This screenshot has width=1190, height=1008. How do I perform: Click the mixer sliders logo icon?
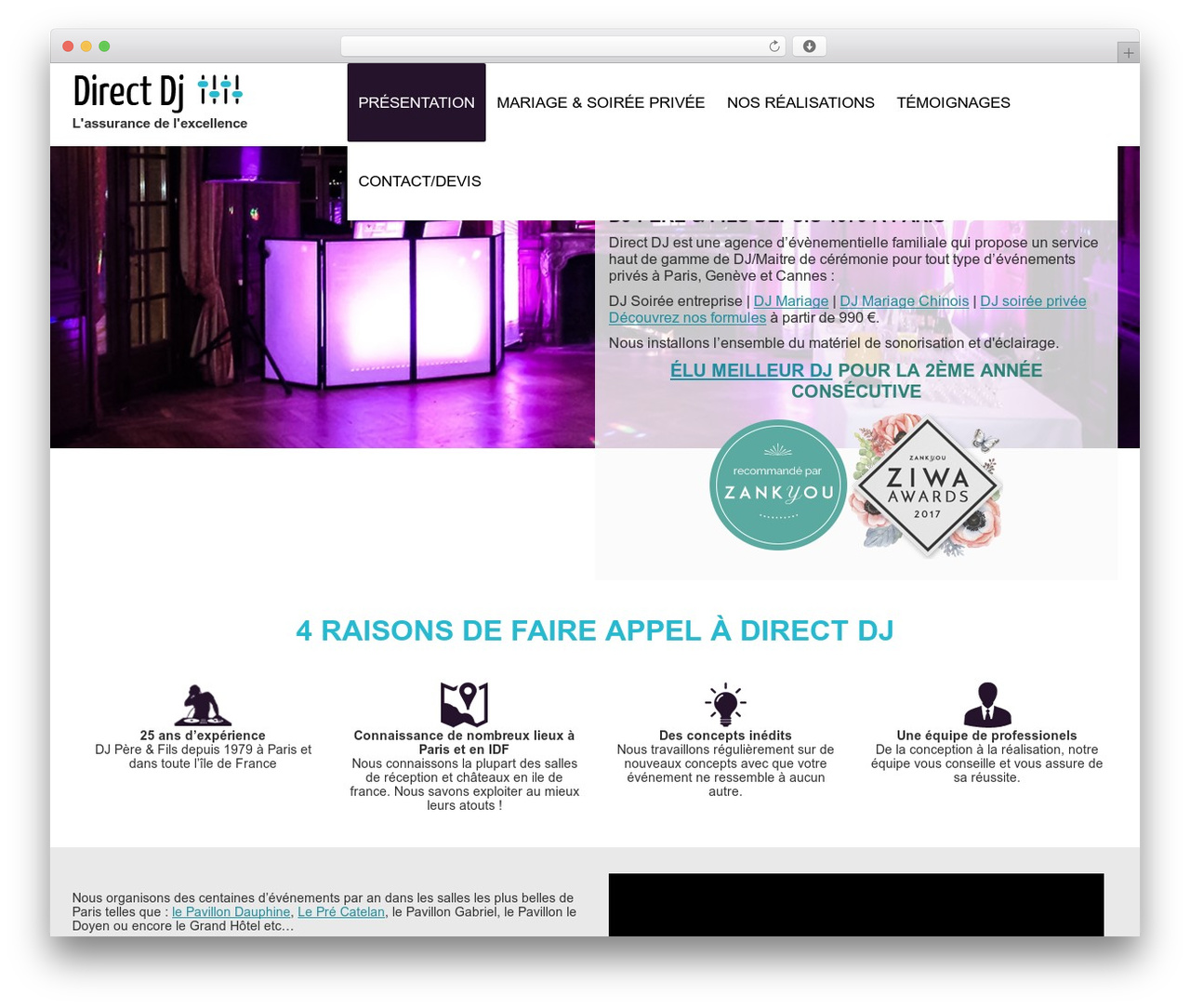tap(220, 90)
